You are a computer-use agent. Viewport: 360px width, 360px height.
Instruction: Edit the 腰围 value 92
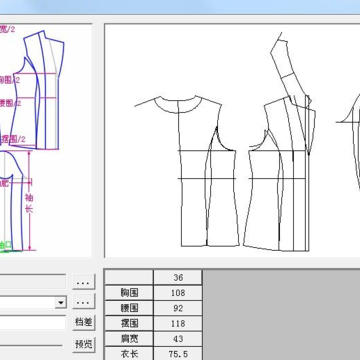point(178,308)
